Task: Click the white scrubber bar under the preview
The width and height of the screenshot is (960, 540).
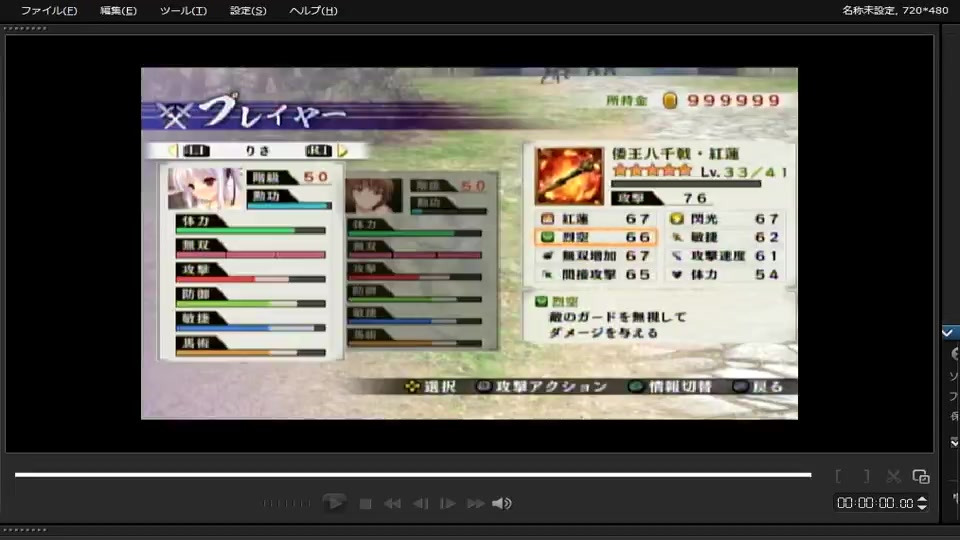Action: 413,474
